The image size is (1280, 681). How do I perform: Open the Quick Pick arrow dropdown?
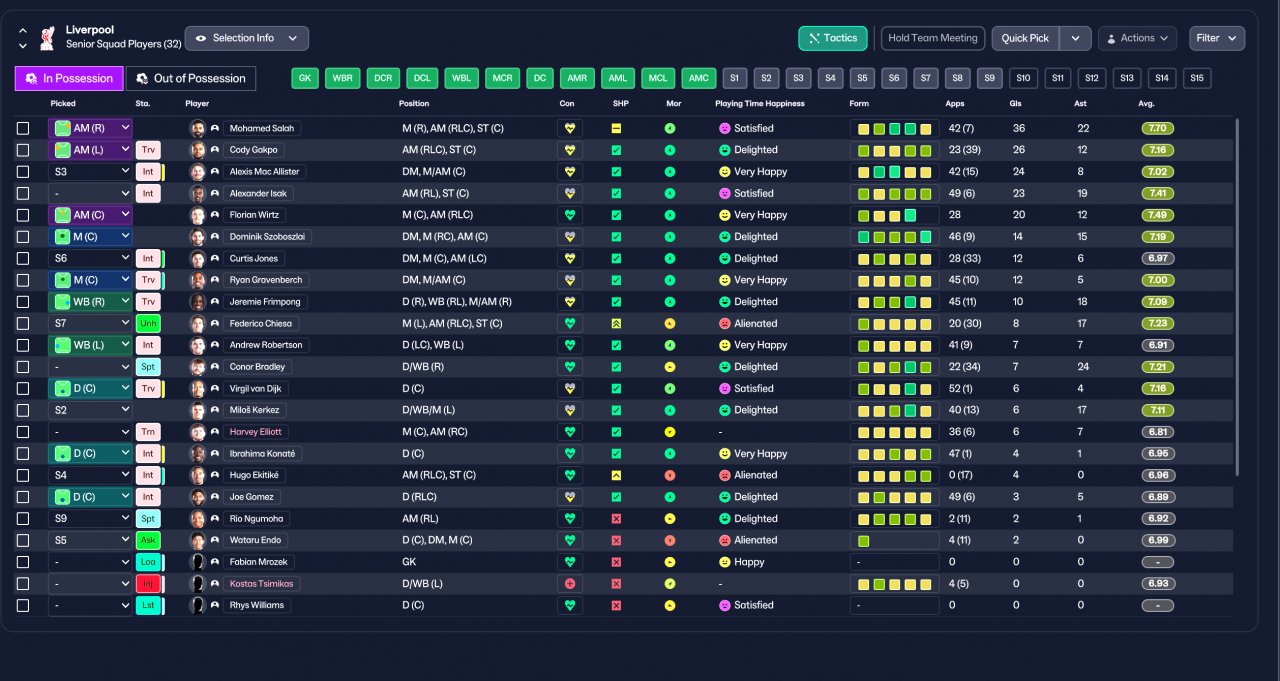[x=1075, y=38]
